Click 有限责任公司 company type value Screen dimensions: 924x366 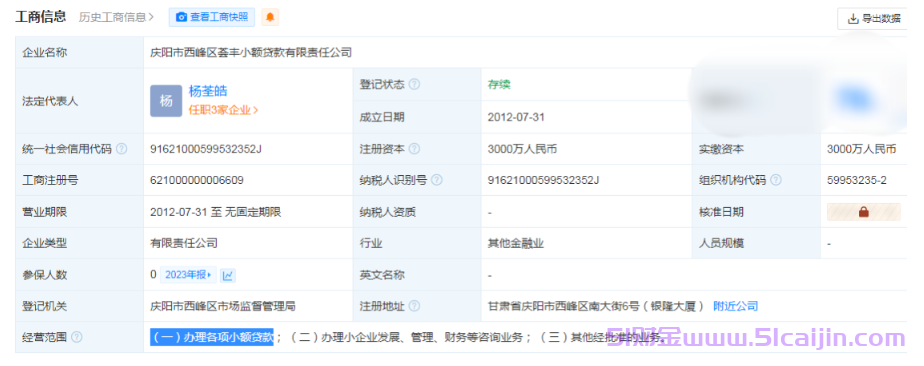click(x=184, y=243)
